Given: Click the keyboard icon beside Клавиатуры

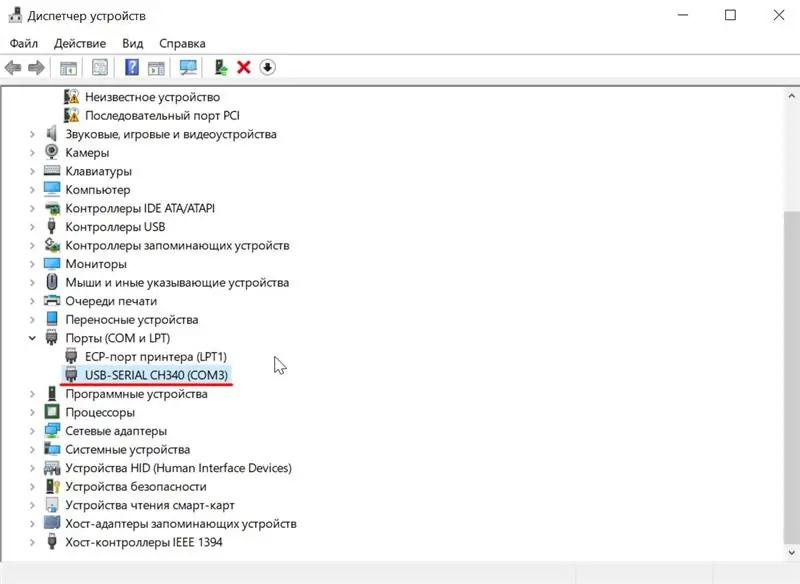Looking at the screenshot, I should 52,170.
